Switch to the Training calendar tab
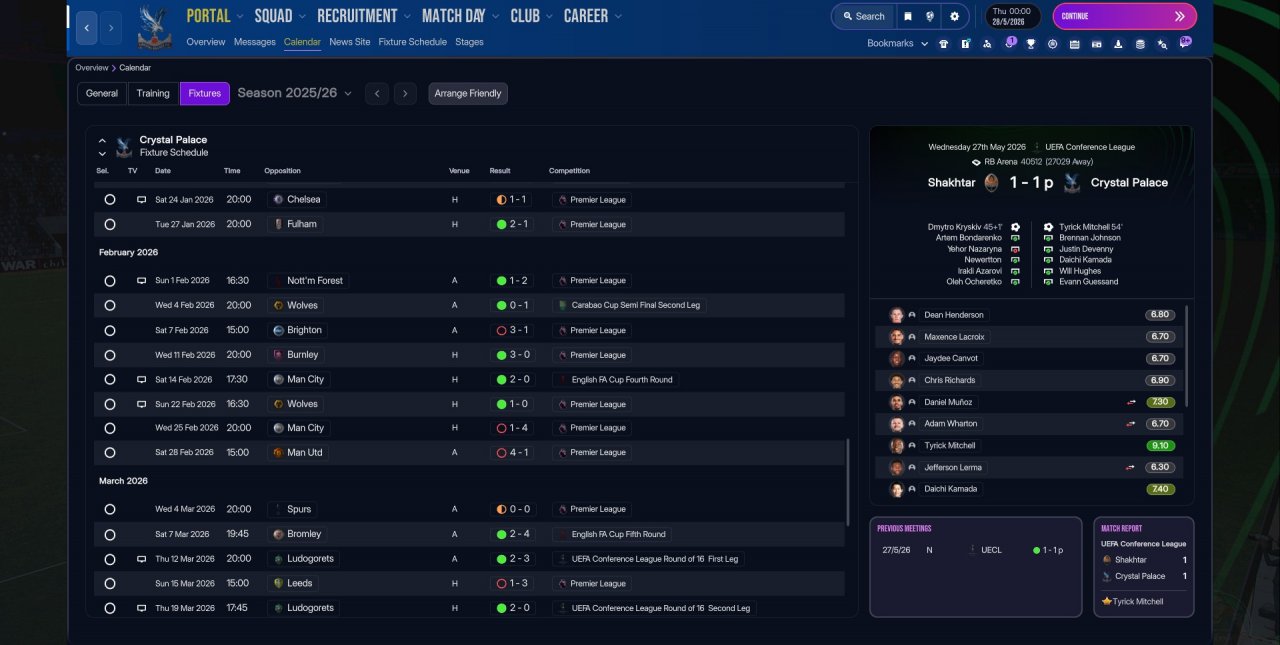Screen dimensions: 1280x645 153,93
